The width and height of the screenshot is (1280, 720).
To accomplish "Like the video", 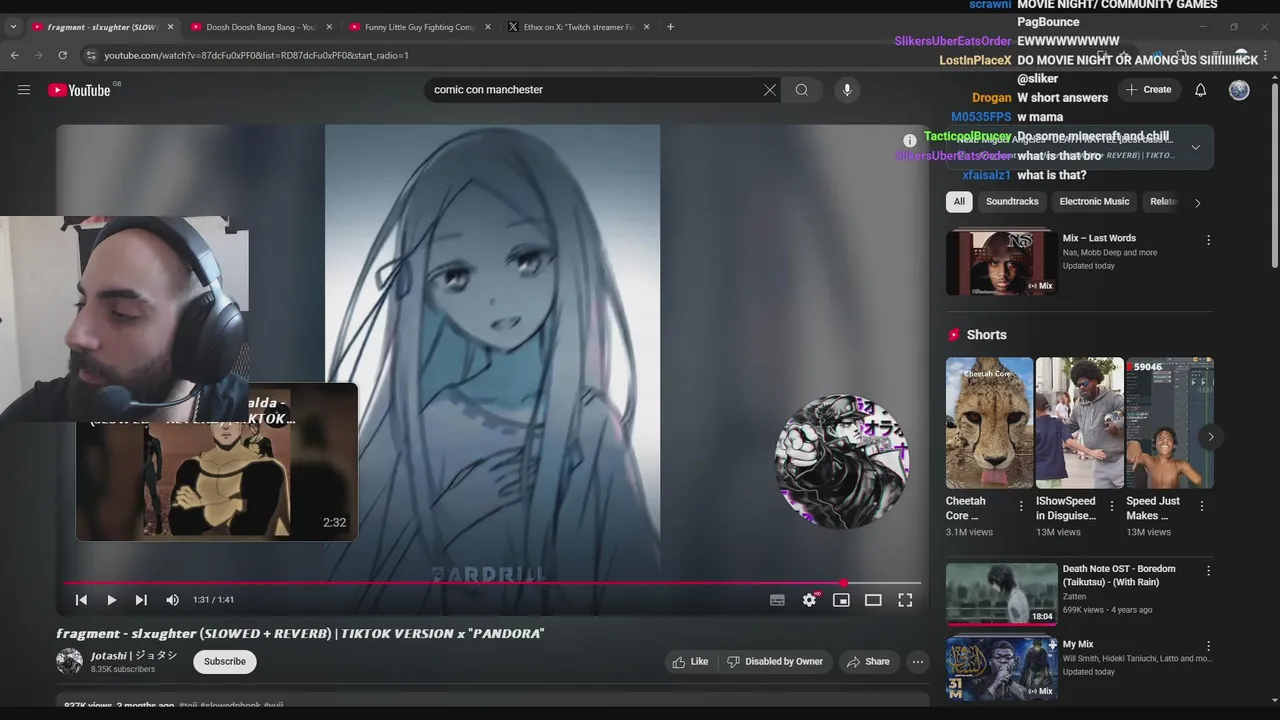I will (x=690, y=662).
